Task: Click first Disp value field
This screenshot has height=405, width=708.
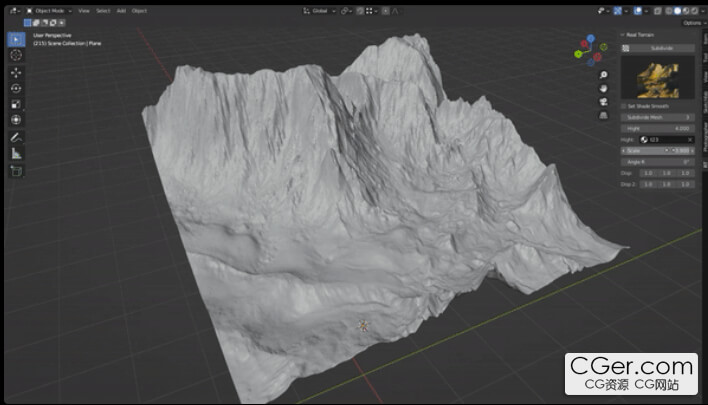Action: (x=648, y=173)
